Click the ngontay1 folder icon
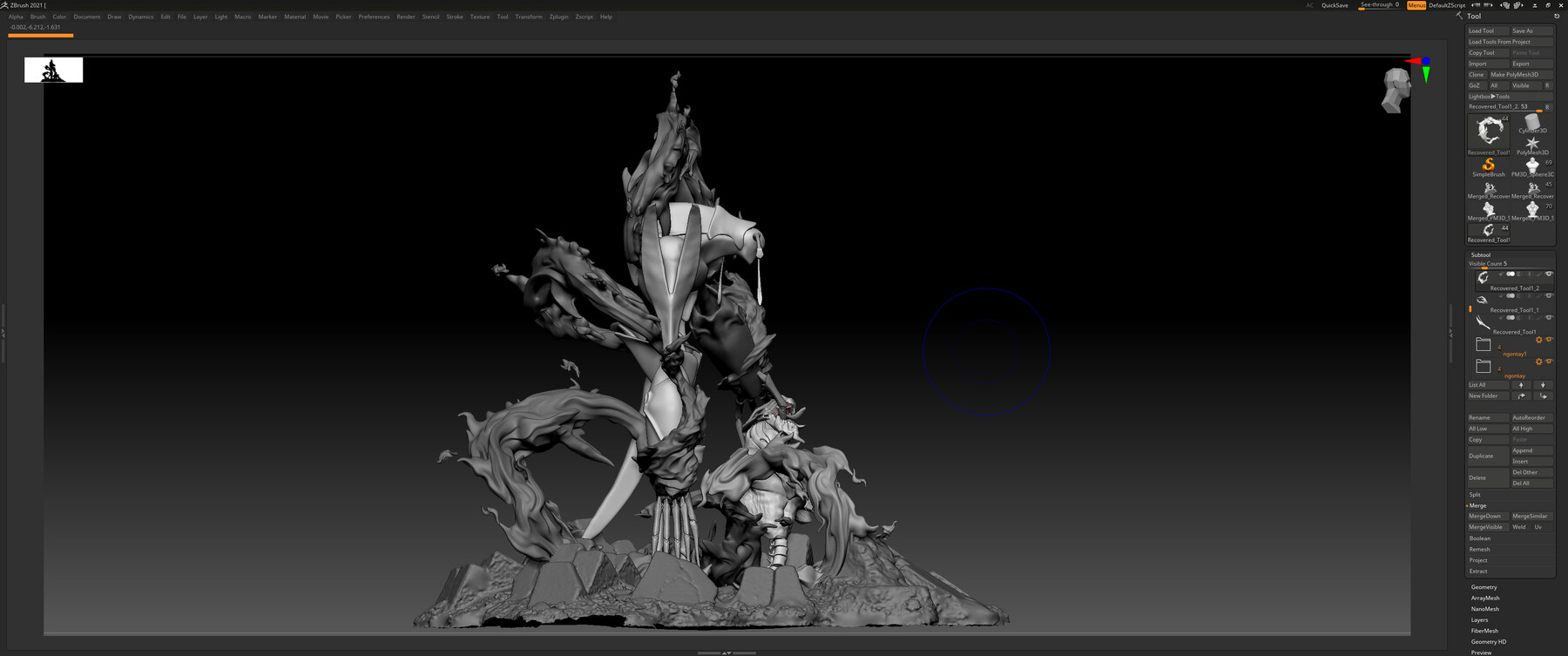The height and width of the screenshot is (656, 1568). [1484, 344]
